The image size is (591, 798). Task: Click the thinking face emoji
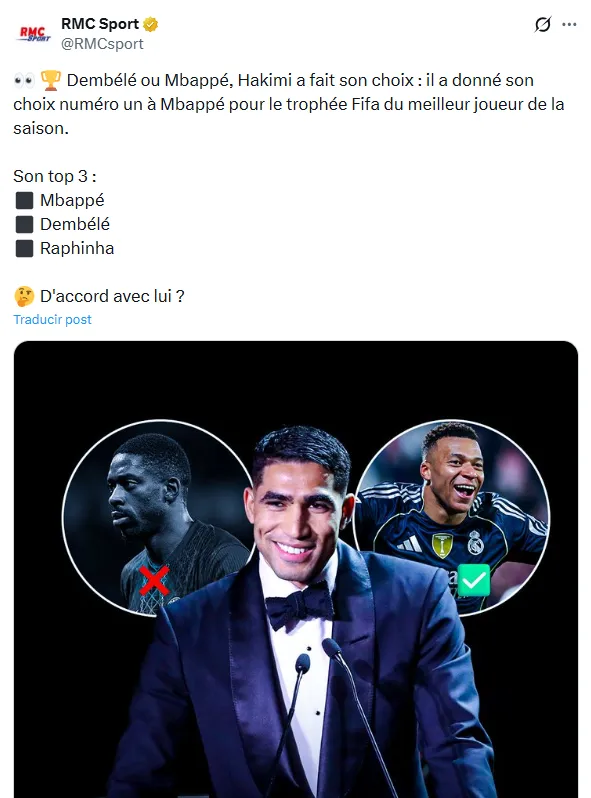pos(24,296)
